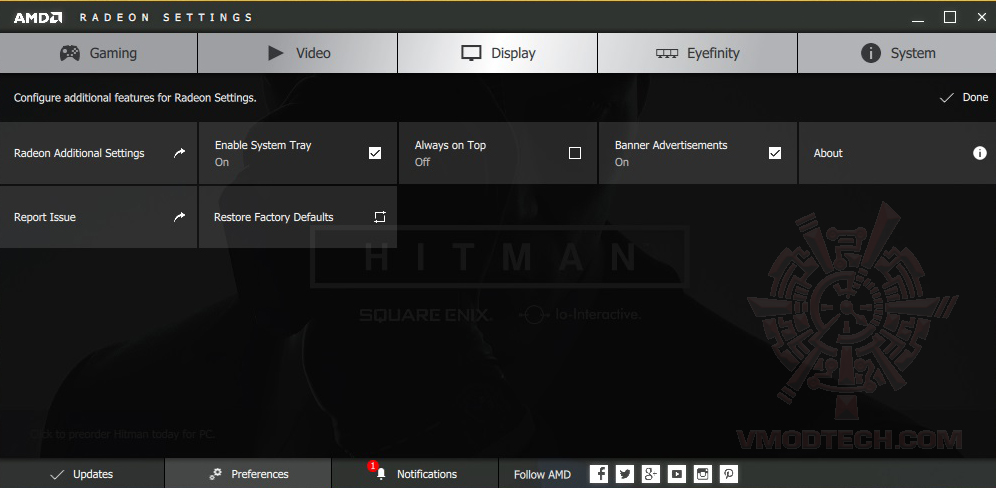Open AMD Twitter page icon
The width and height of the screenshot is (996, 488).
pos(625,474)
